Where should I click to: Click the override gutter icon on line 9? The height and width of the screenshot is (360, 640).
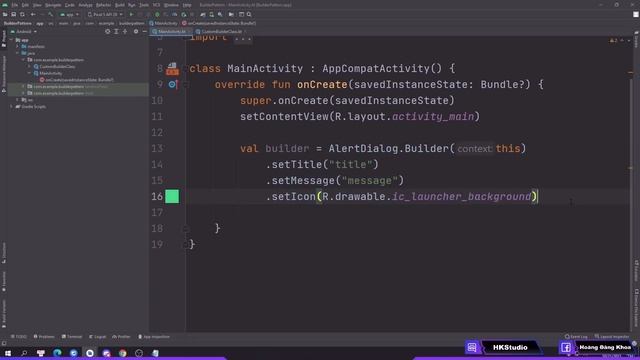[172, 84]
